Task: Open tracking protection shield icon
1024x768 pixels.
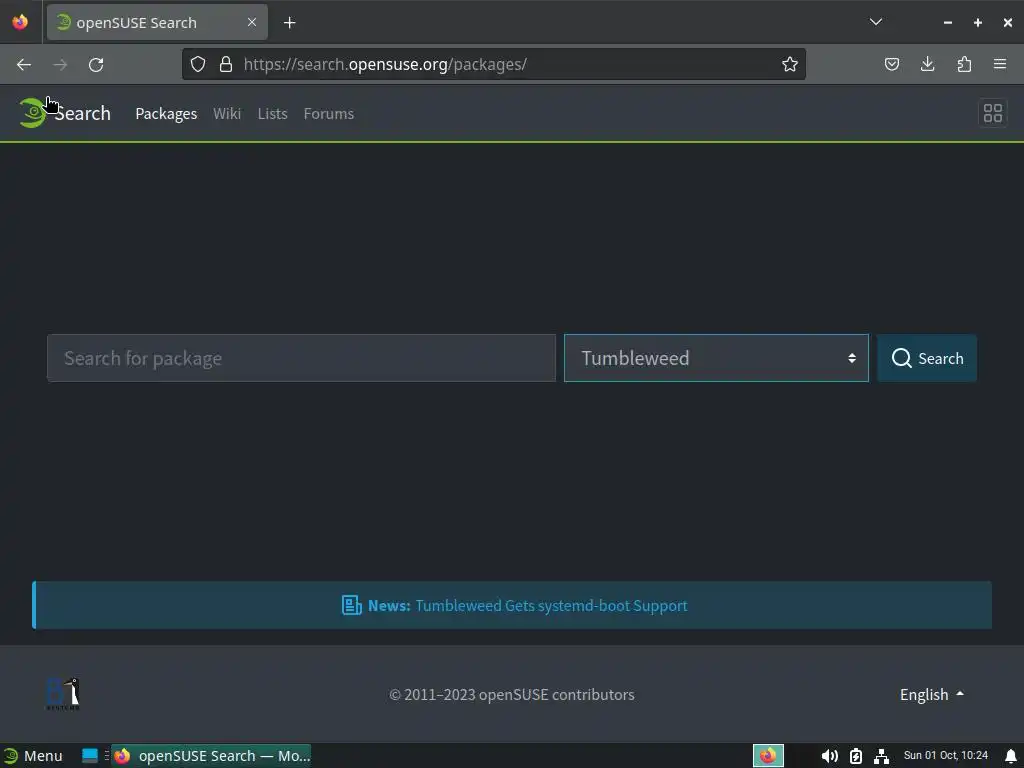Action: tap(198, 64)
